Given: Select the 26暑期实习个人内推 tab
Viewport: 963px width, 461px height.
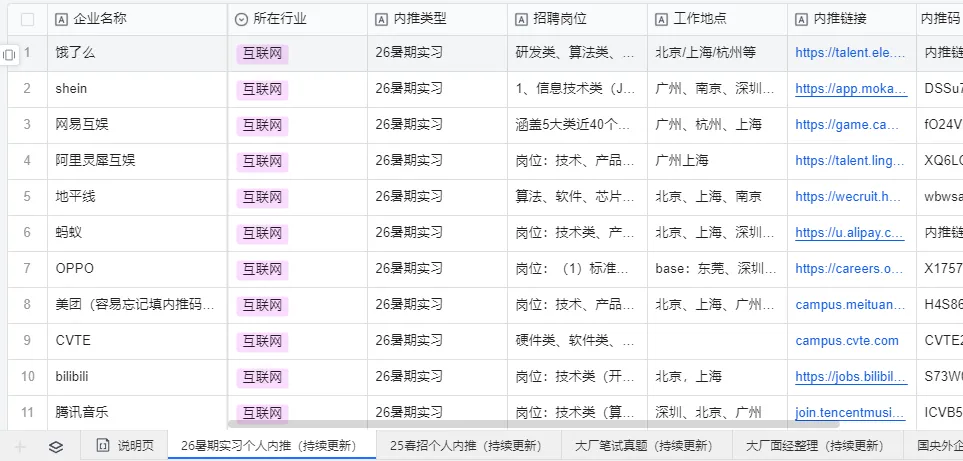Looking at the screenshot, I should click(271, 445).
